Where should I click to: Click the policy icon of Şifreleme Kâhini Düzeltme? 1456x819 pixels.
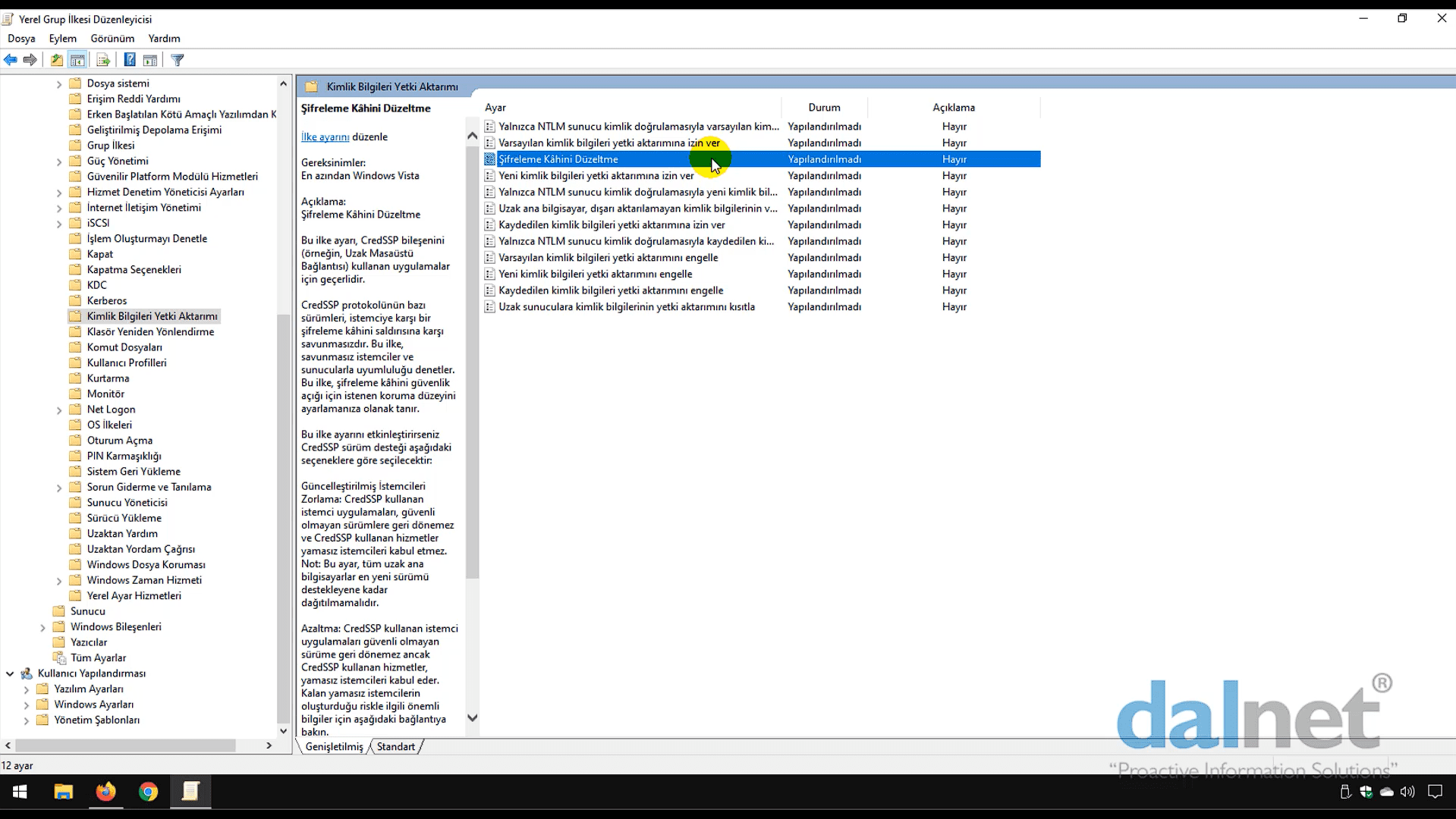tap(490, 159)
